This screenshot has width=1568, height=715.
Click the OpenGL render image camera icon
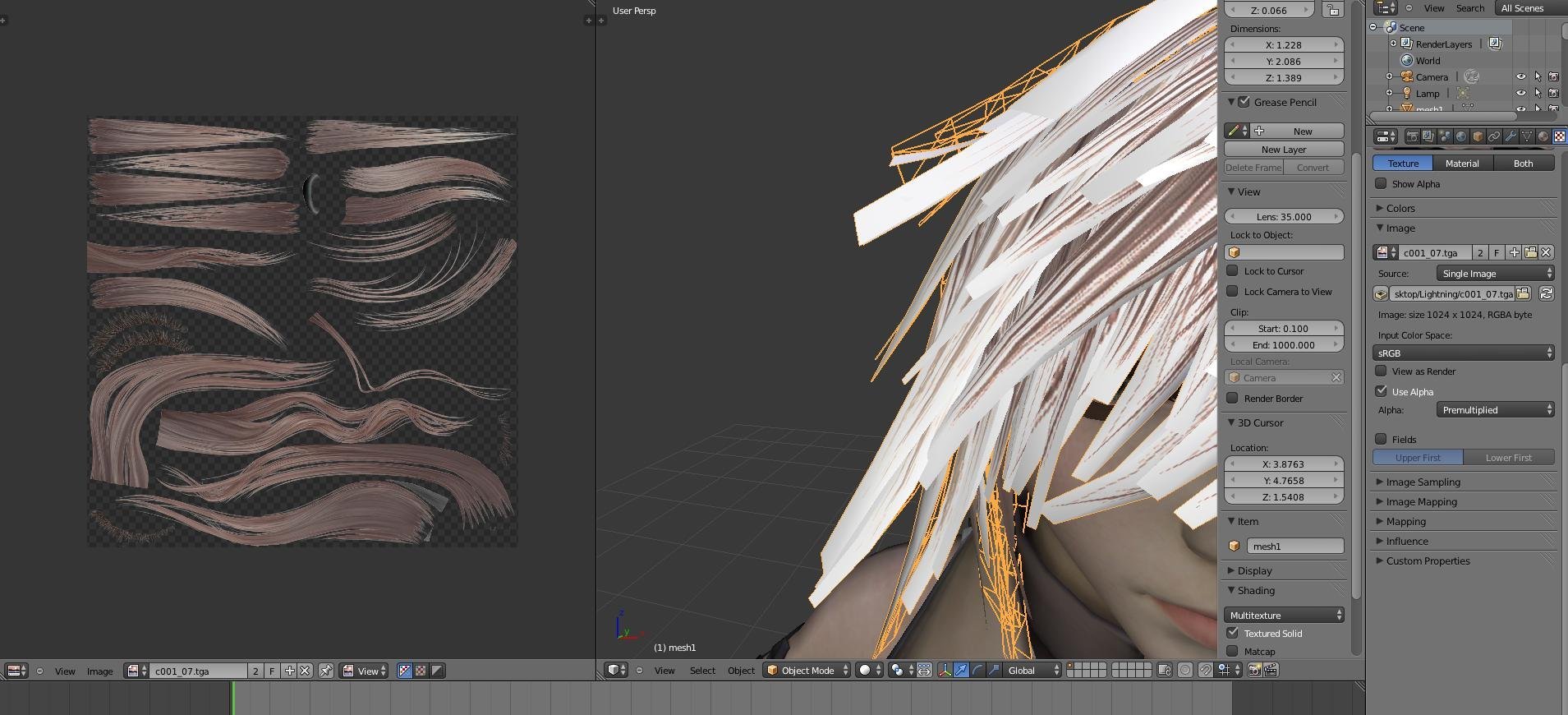click(x=1254, y=670)
